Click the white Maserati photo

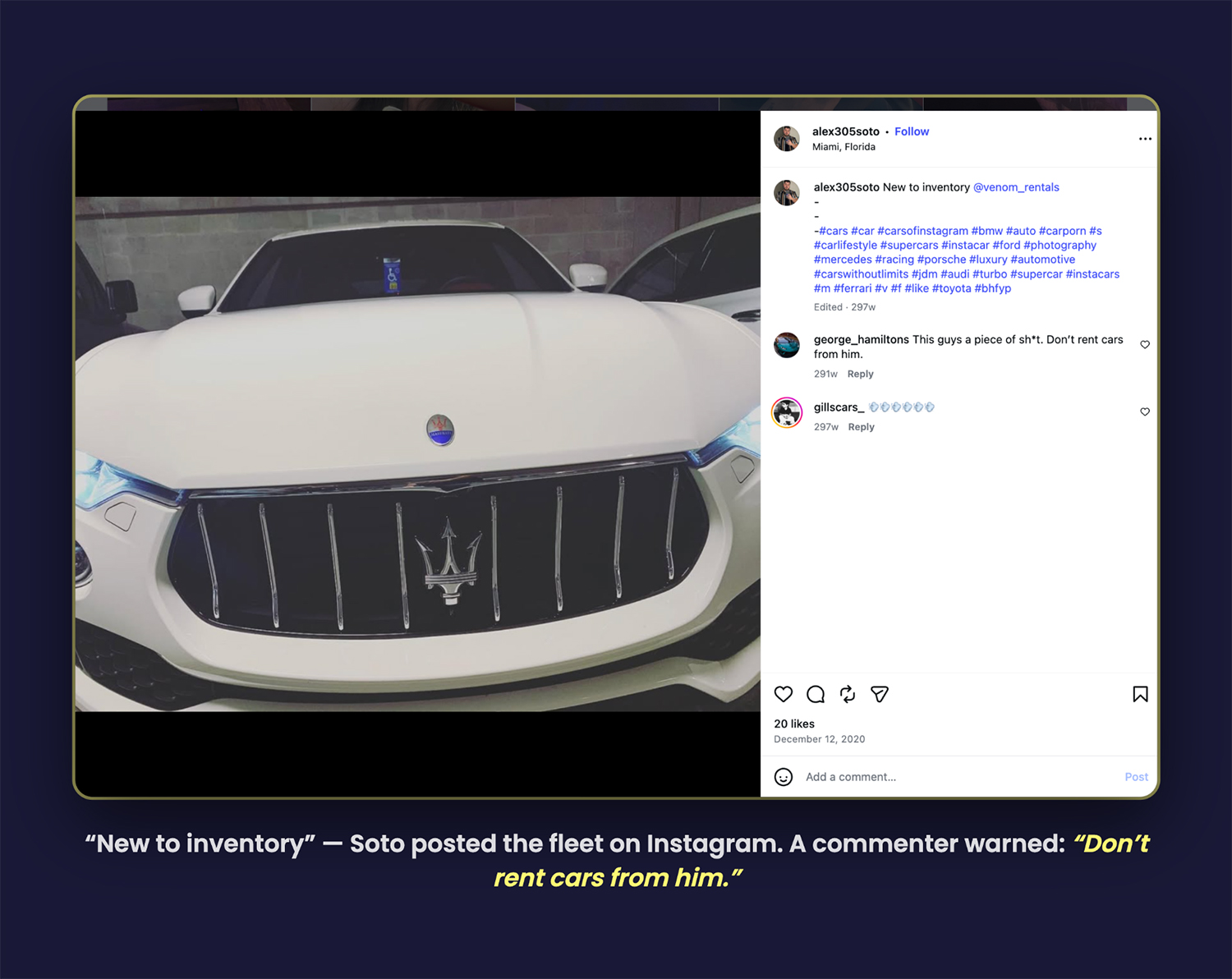[417, 454]
